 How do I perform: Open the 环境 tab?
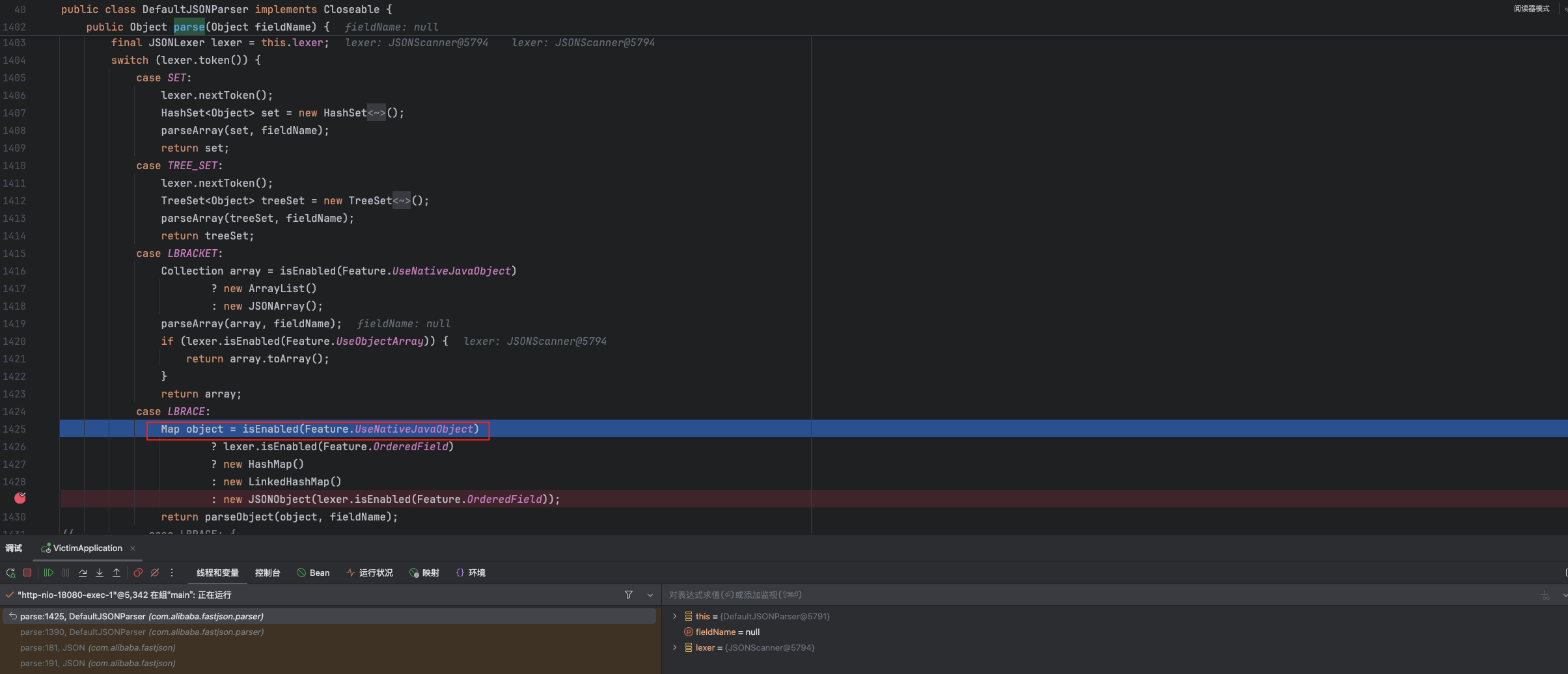(x=471, y=573)
